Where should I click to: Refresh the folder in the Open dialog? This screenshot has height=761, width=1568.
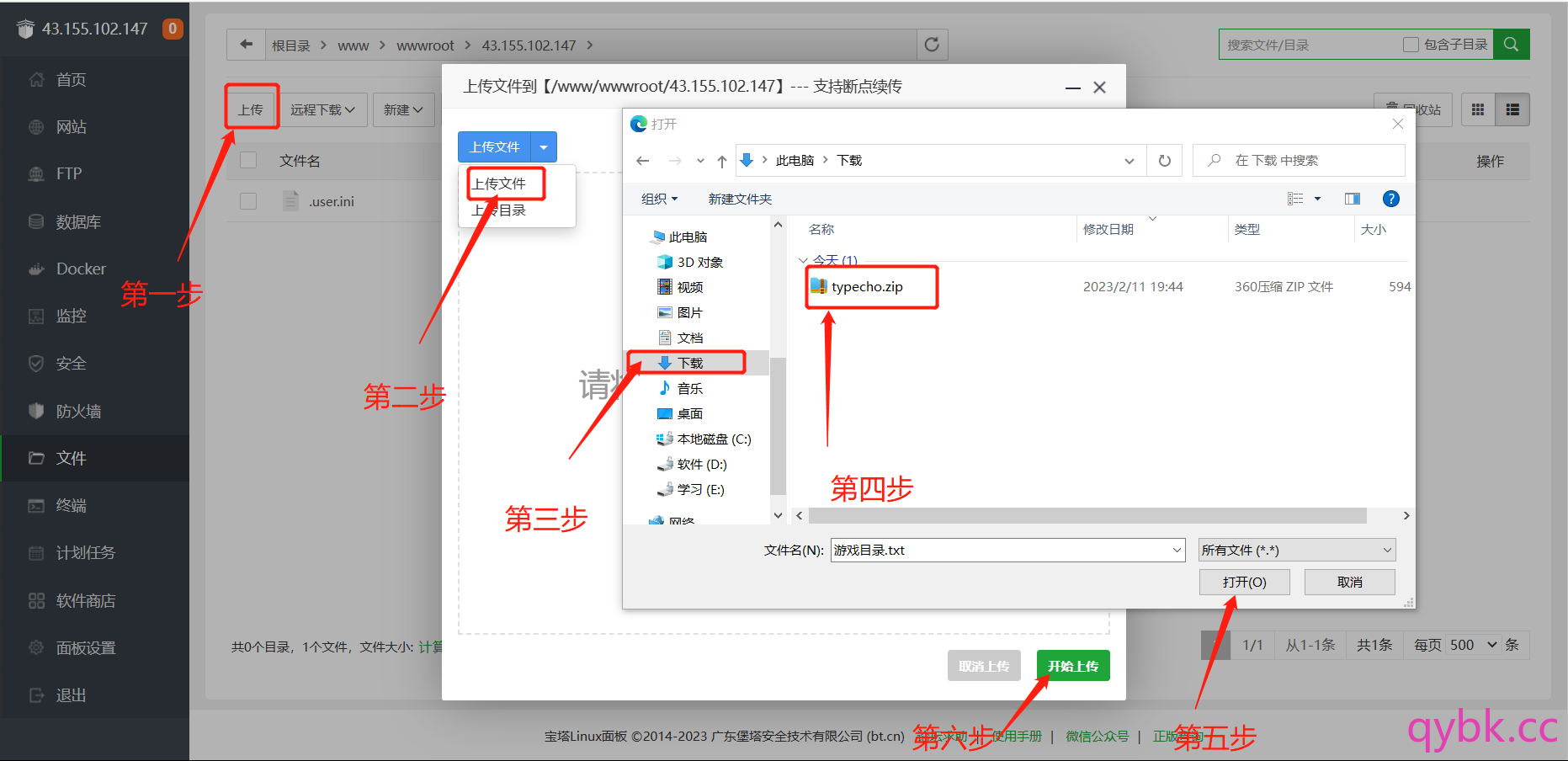click(x=1165, y=160)
